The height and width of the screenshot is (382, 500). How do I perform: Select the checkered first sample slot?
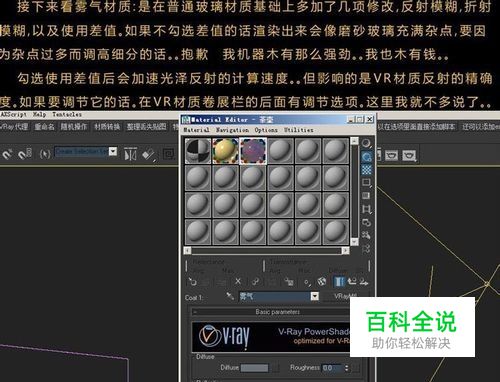click(198, 151)
